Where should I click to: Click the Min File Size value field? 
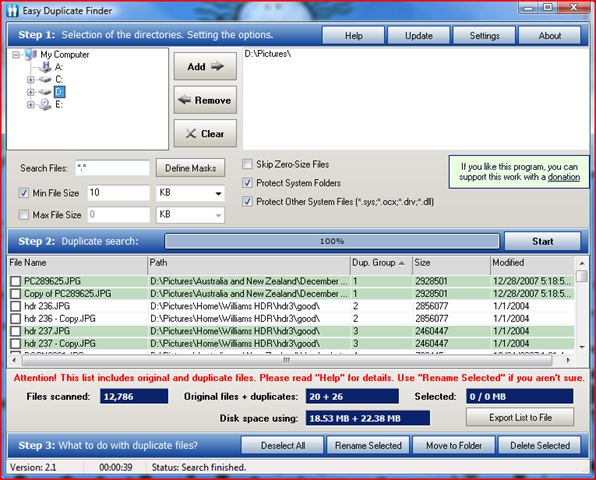click(x=119, y=193)
